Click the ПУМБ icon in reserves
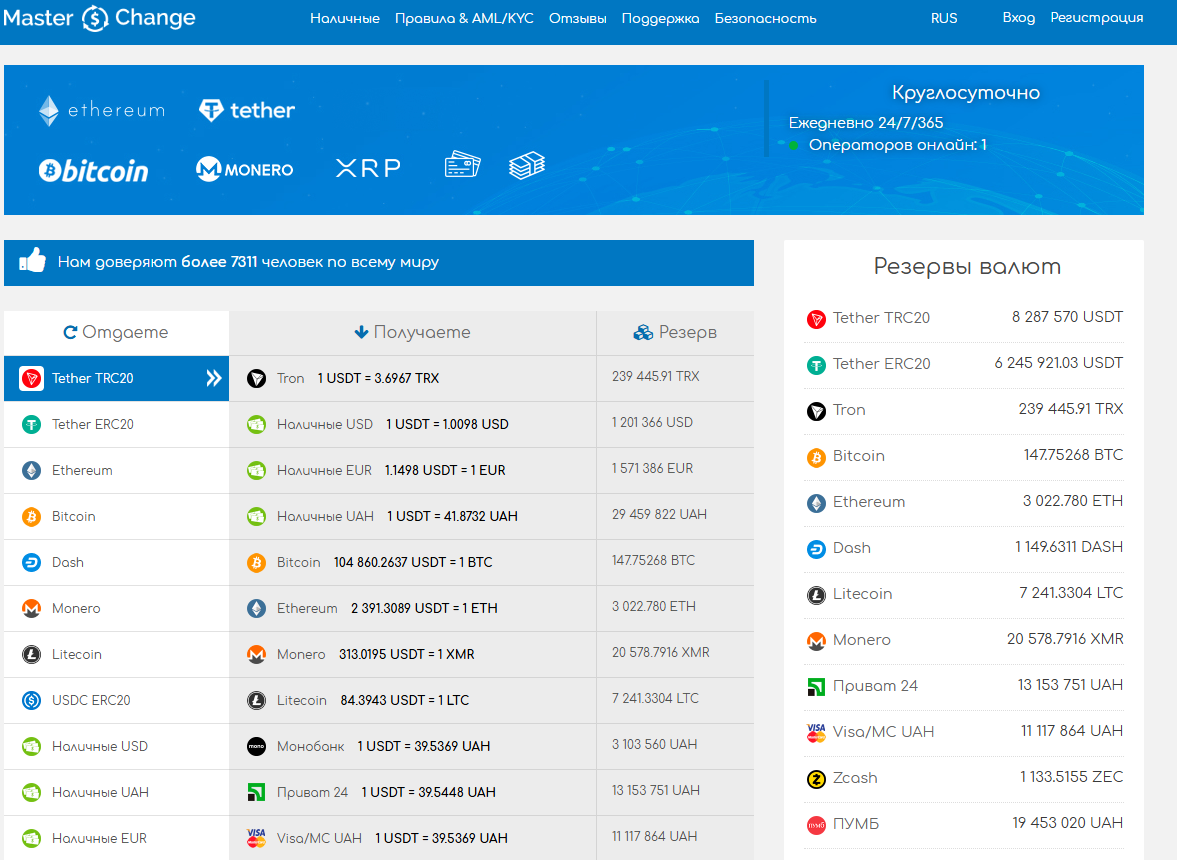1177x860 pixels. 816,825
